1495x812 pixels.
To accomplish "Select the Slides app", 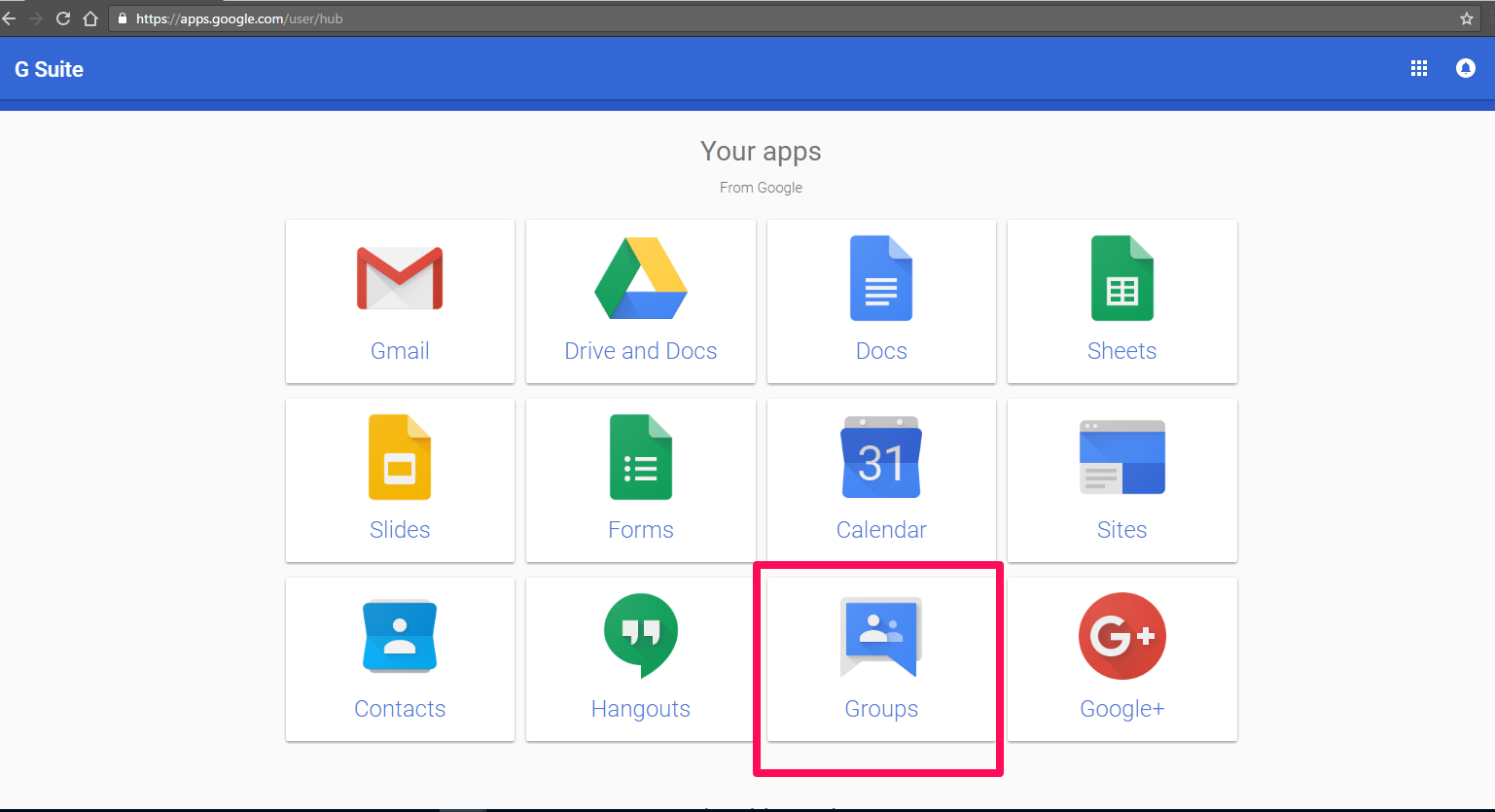I will click(x=400, y=480).
